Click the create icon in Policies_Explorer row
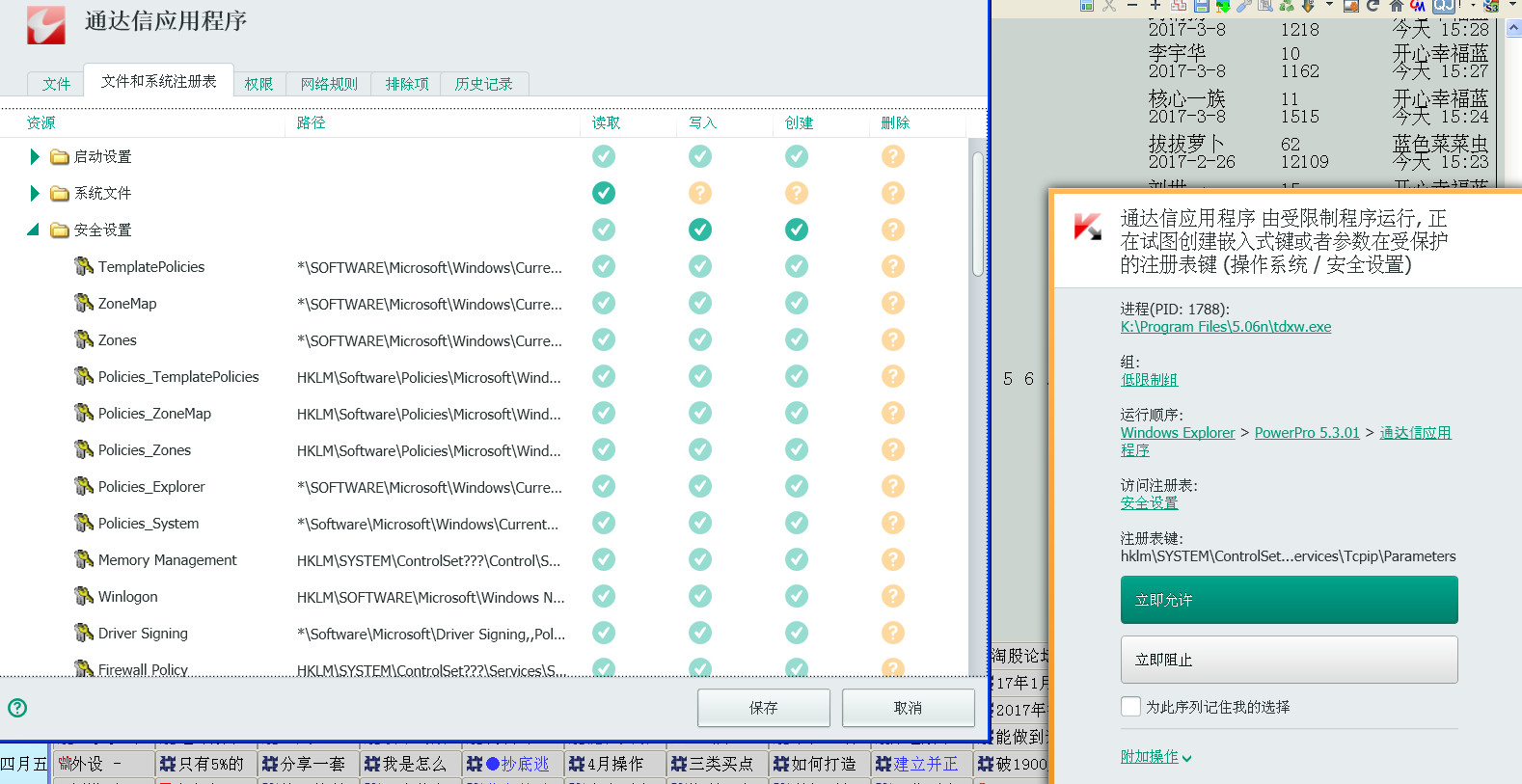1522x784 pixels. click(x=797, y=486)
